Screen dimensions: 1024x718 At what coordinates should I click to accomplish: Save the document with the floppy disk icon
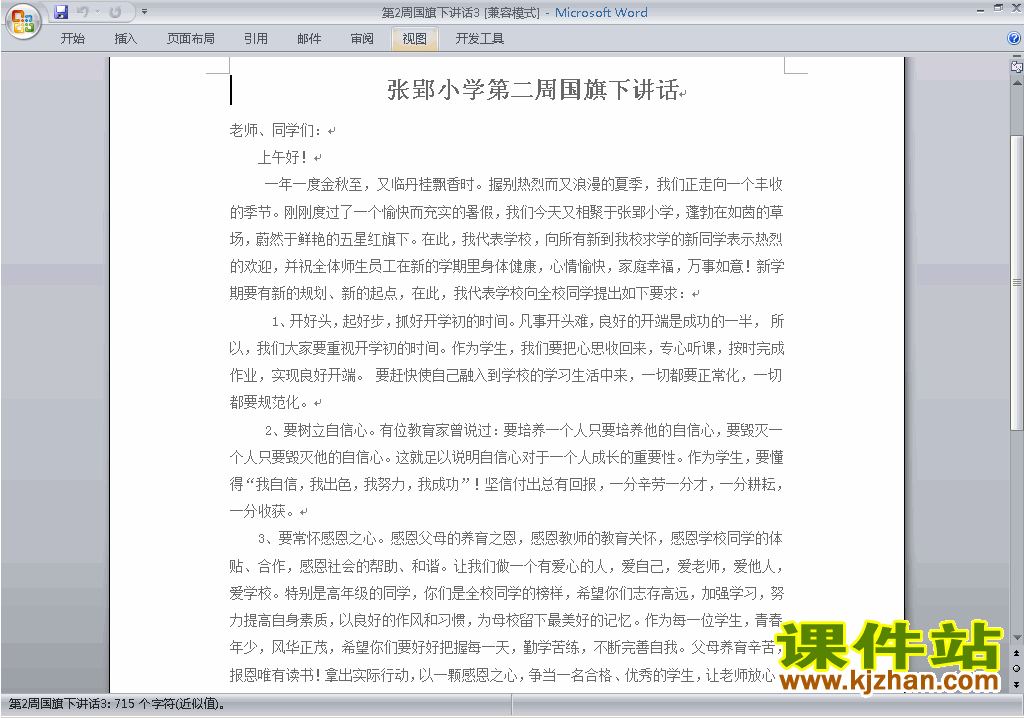click(61, 12)
